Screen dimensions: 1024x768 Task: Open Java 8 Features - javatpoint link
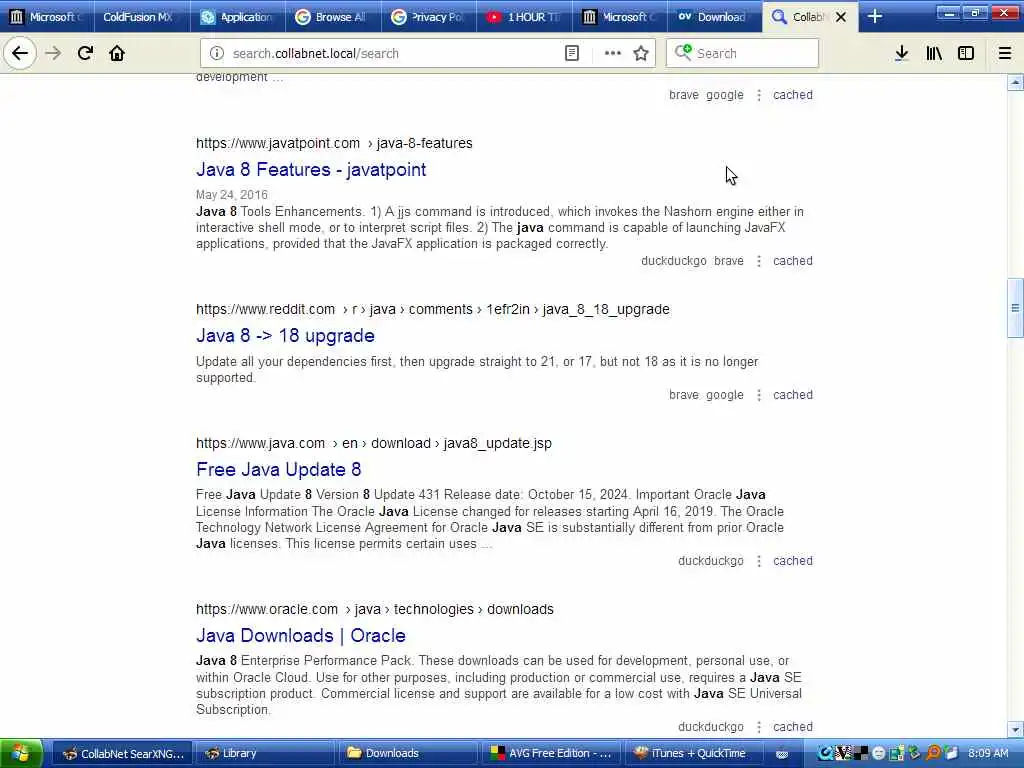click(x=311, y=170)
